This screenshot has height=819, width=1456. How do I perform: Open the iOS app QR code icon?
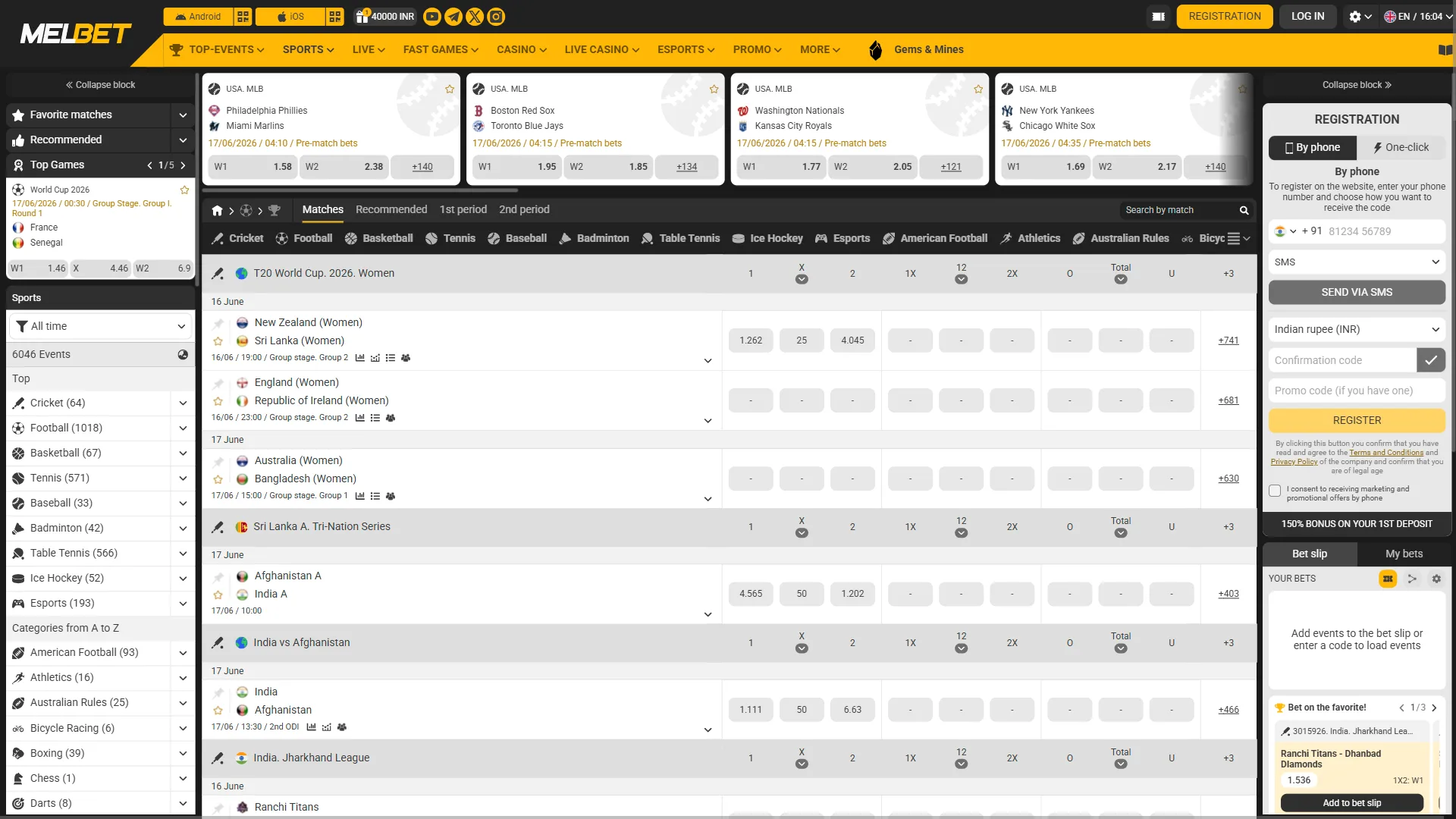coord(335,17)
